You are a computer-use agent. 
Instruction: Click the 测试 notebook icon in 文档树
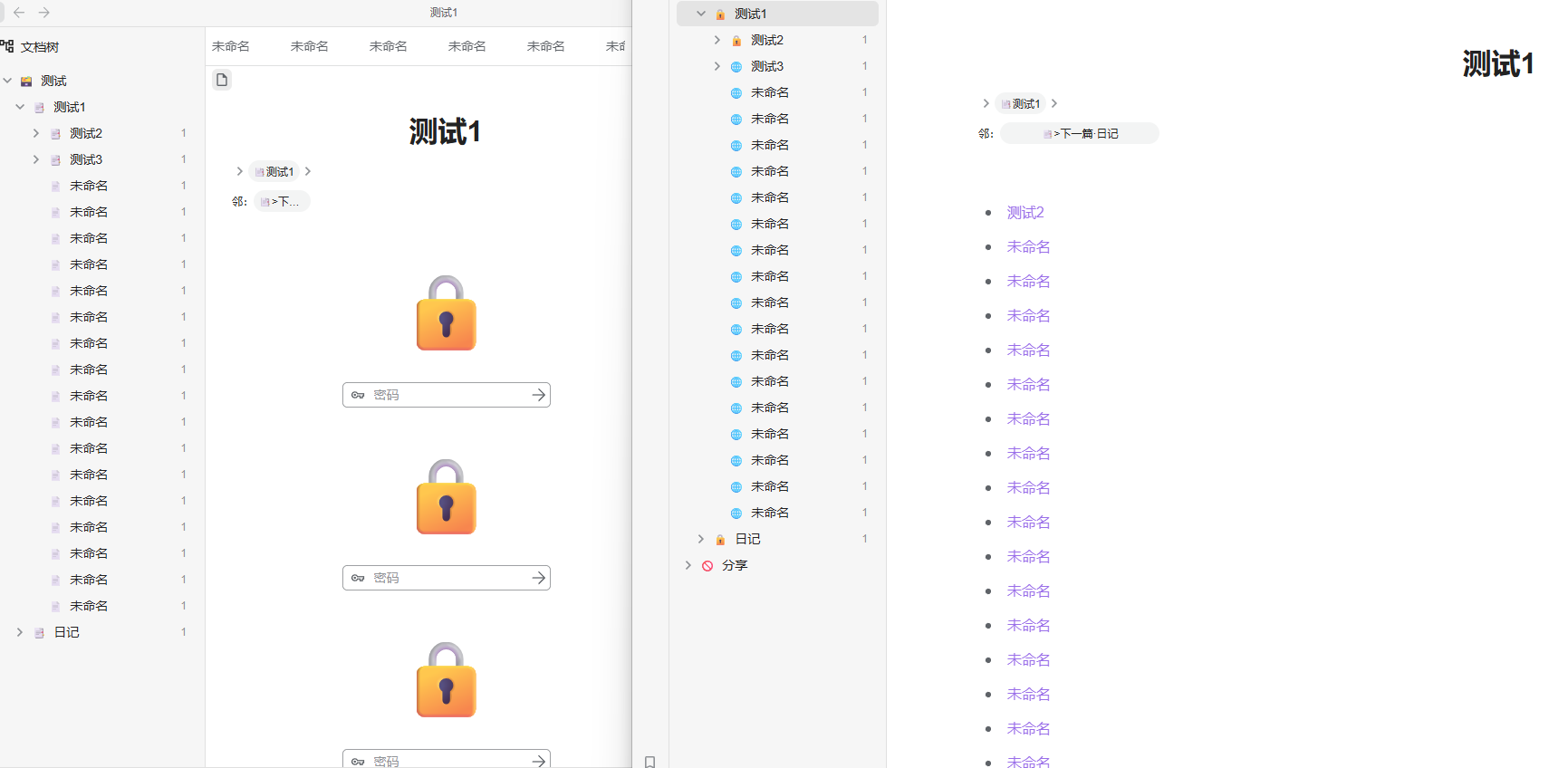(x=26, y=82)
